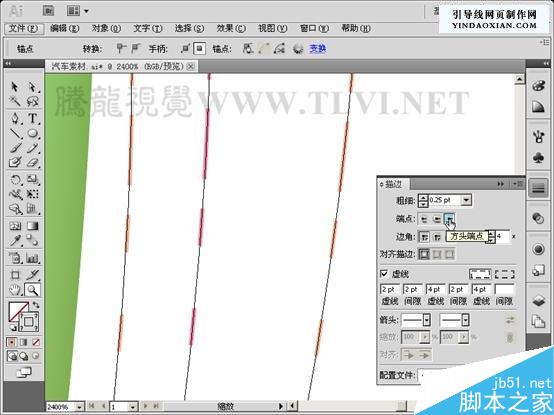Viewport: 554px width, 415px height.
Task: Select the Pen tool
Action: click(x=14, y=118)
